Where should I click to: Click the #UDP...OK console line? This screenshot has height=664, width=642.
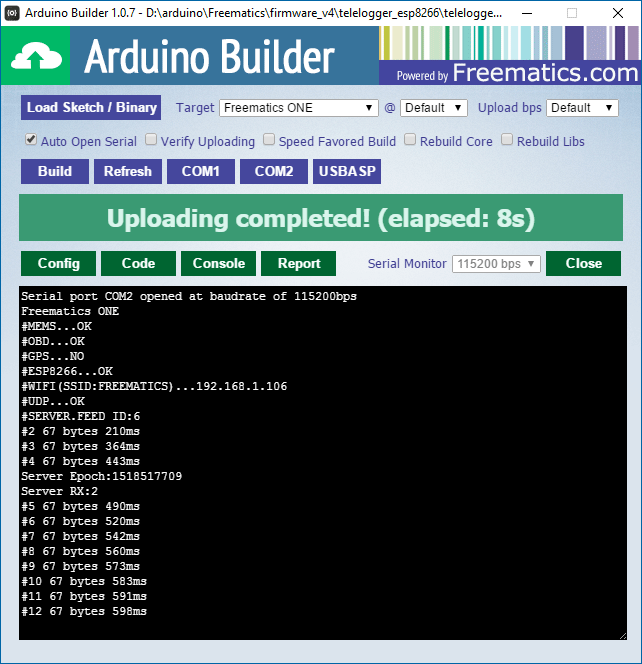[x=53, y=401]
